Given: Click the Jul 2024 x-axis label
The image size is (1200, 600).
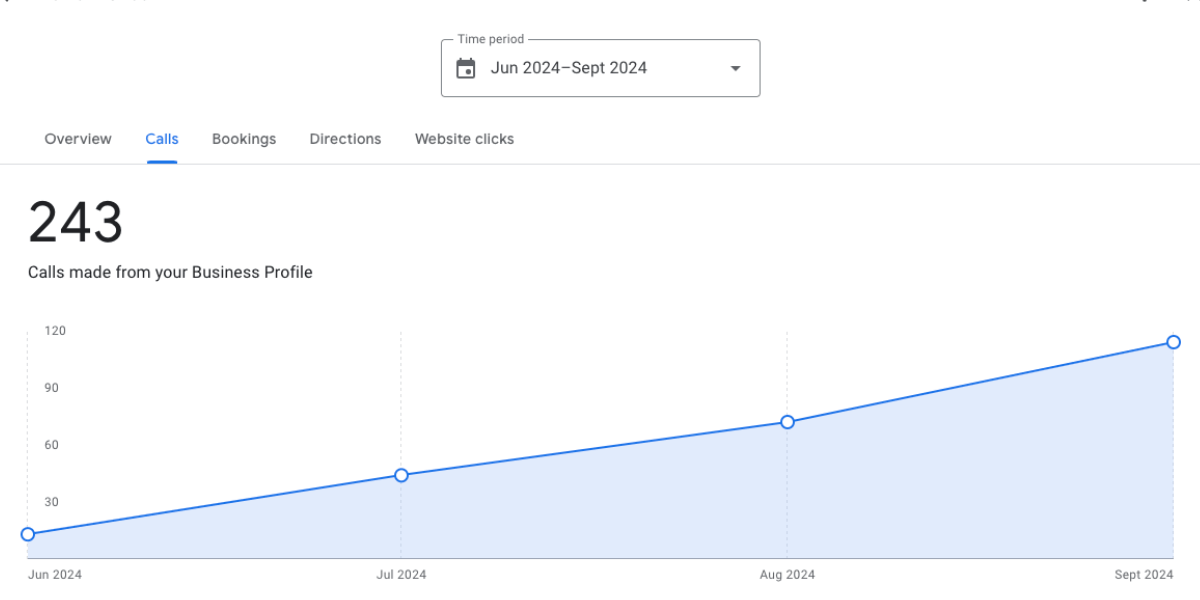Looking at the screenshot, I should click(x=401, y=574).
